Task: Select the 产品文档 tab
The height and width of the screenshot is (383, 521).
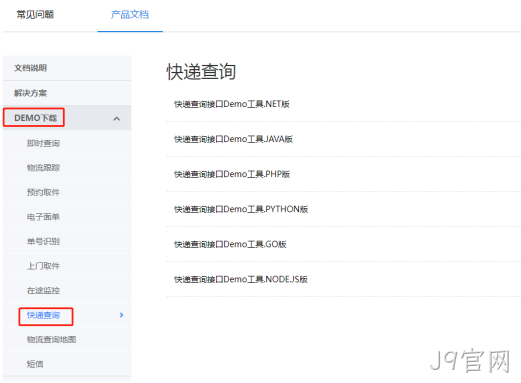Action: click(130, 15)
